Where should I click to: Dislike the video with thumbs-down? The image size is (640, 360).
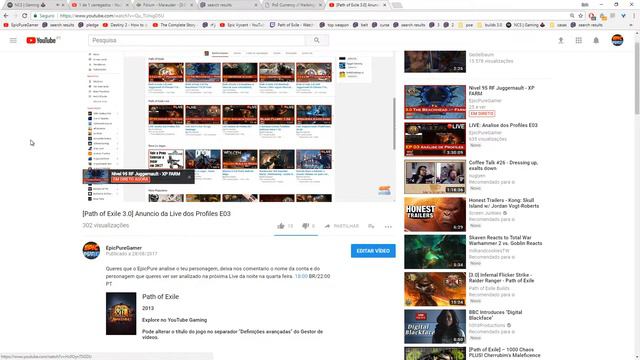coord(305,226)
